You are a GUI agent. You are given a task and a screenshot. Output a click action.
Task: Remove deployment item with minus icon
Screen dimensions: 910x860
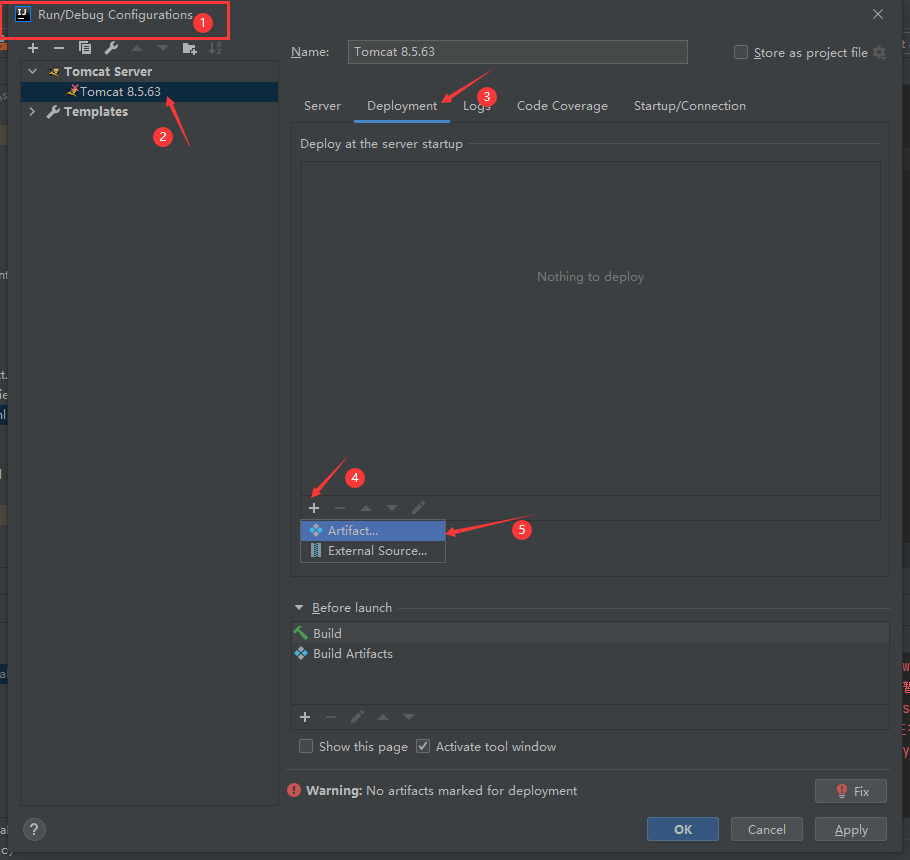pos(340,508)
